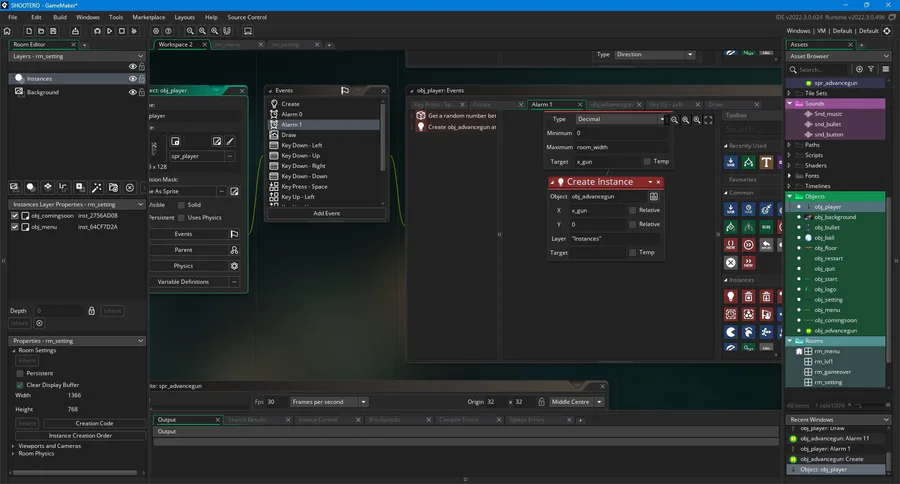Uncheck obj_comingsoon instance checkbox
The height and width of the screenshot is (484, 900).
[15, 216]
